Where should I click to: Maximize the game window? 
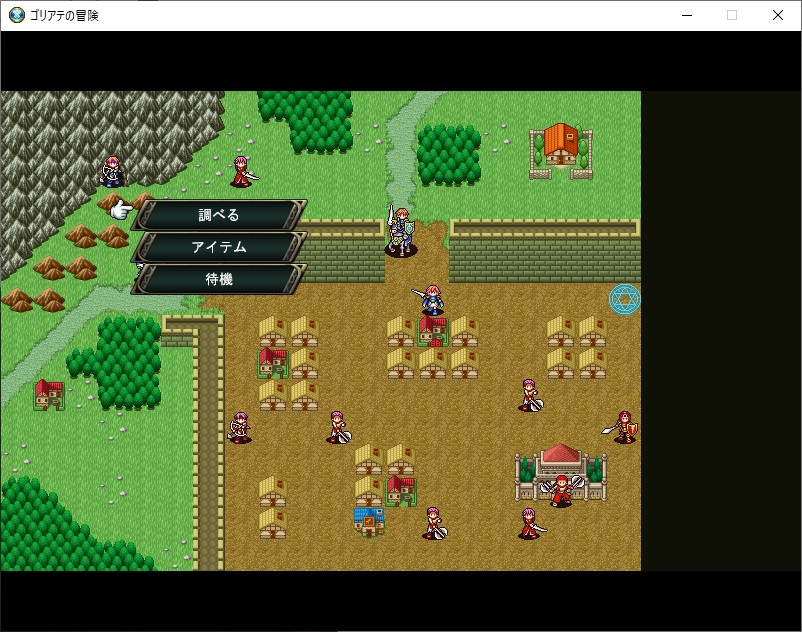coord(732,15)
